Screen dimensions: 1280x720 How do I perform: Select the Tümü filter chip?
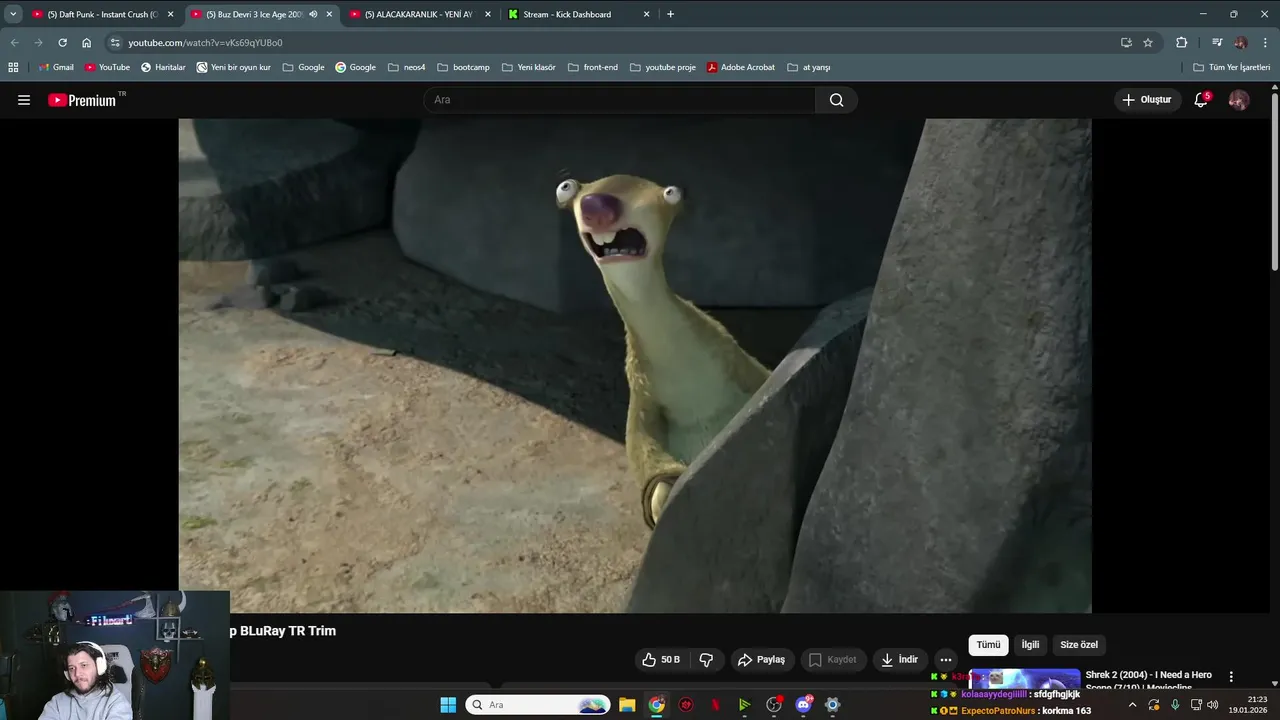point(988,645)
